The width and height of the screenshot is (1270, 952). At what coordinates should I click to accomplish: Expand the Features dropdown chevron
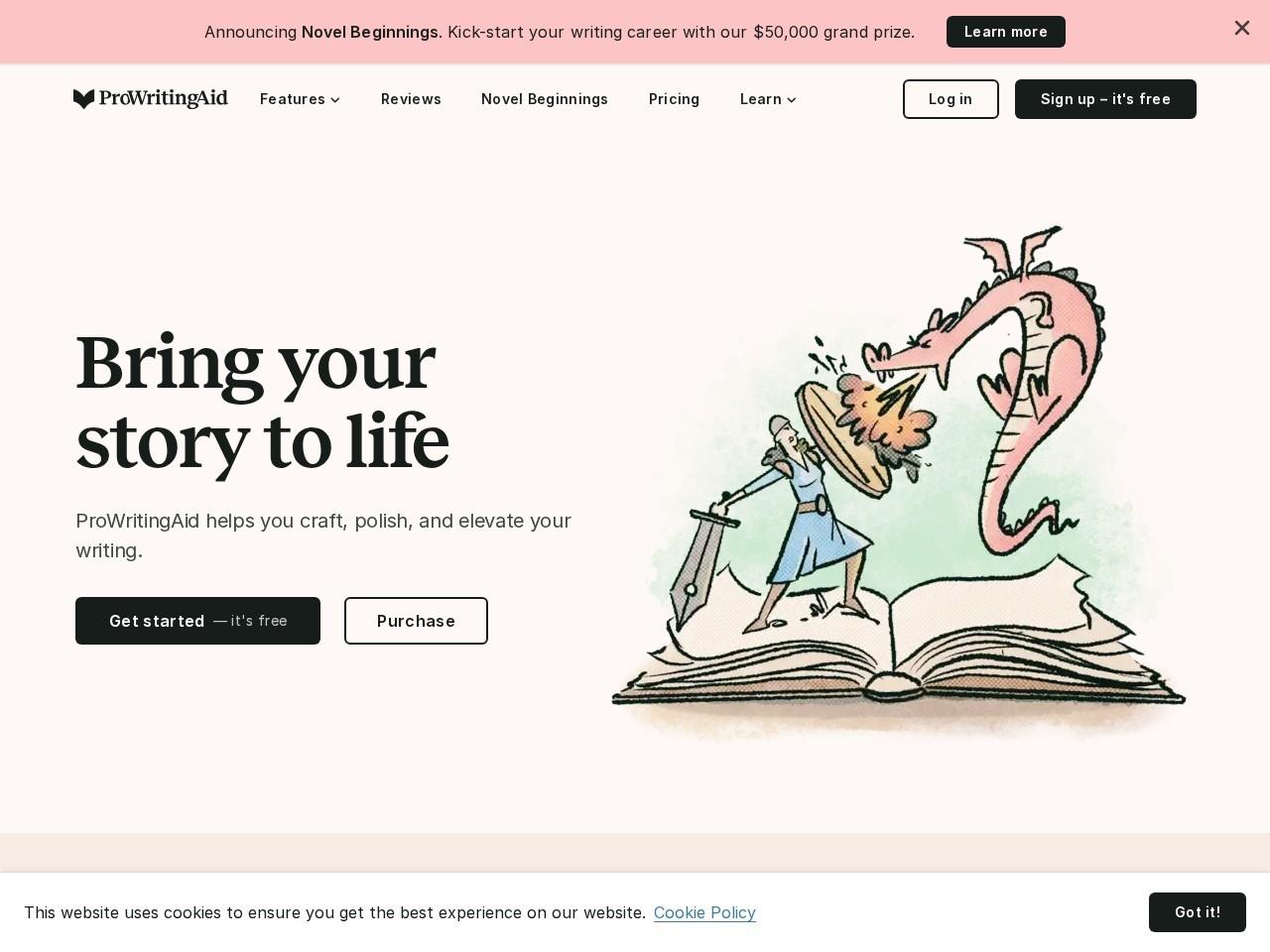[335, 100]
